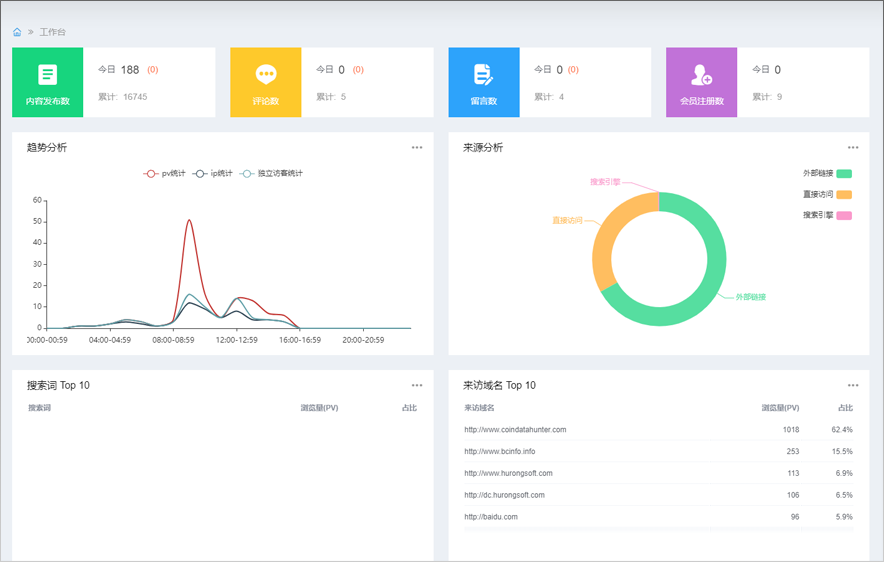The height and width of the screenshot is (562, 884).
Task: Toggle the 直接访问 orange legend item
Action: tap(843, 194)
